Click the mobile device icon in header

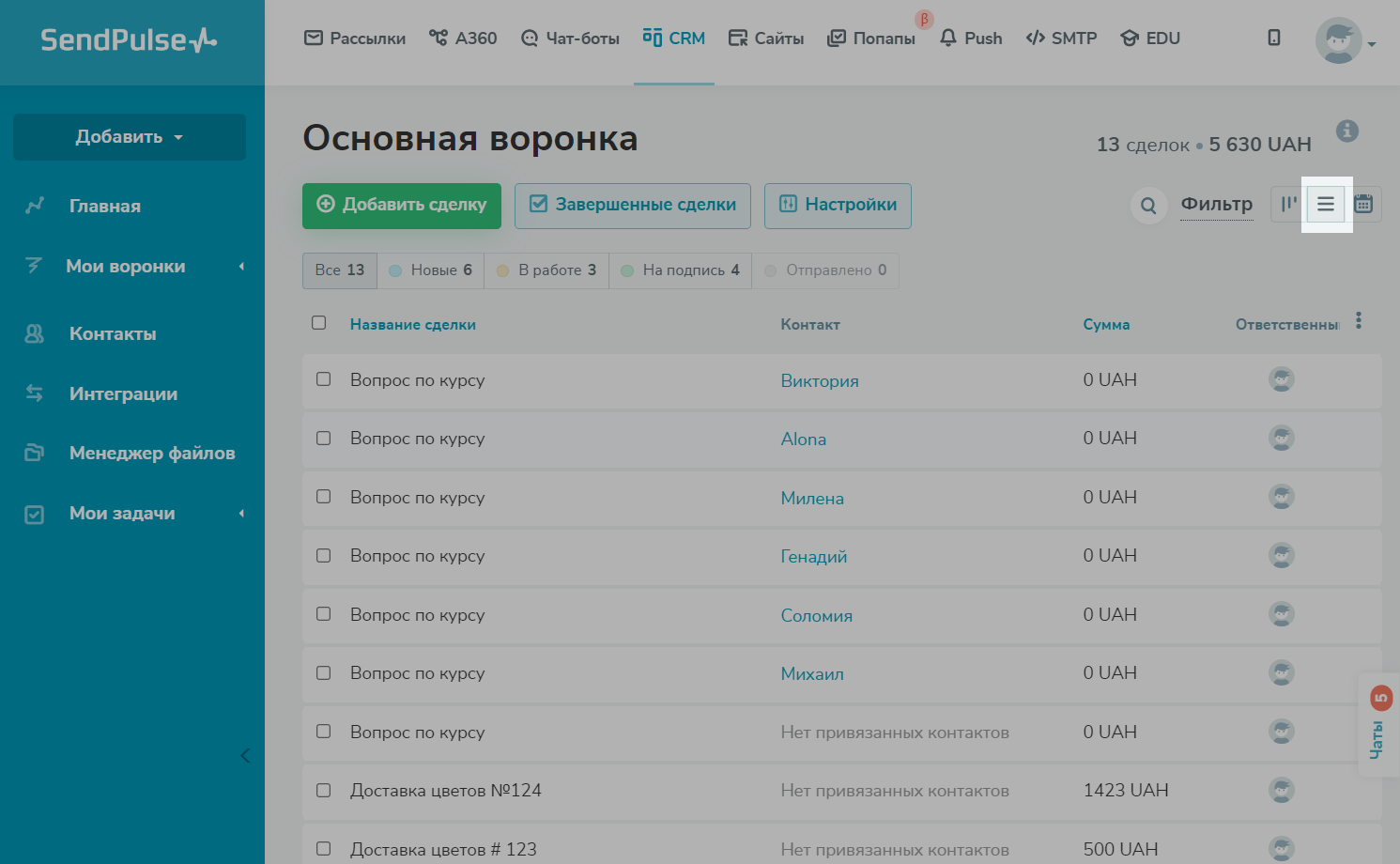(x=1274, y=38)
